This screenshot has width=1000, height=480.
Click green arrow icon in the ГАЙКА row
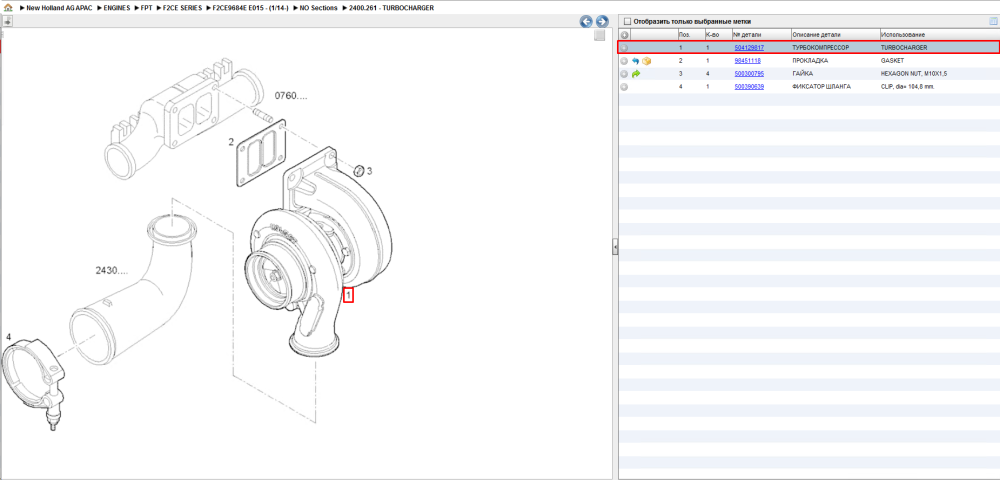tap(636, 74)
